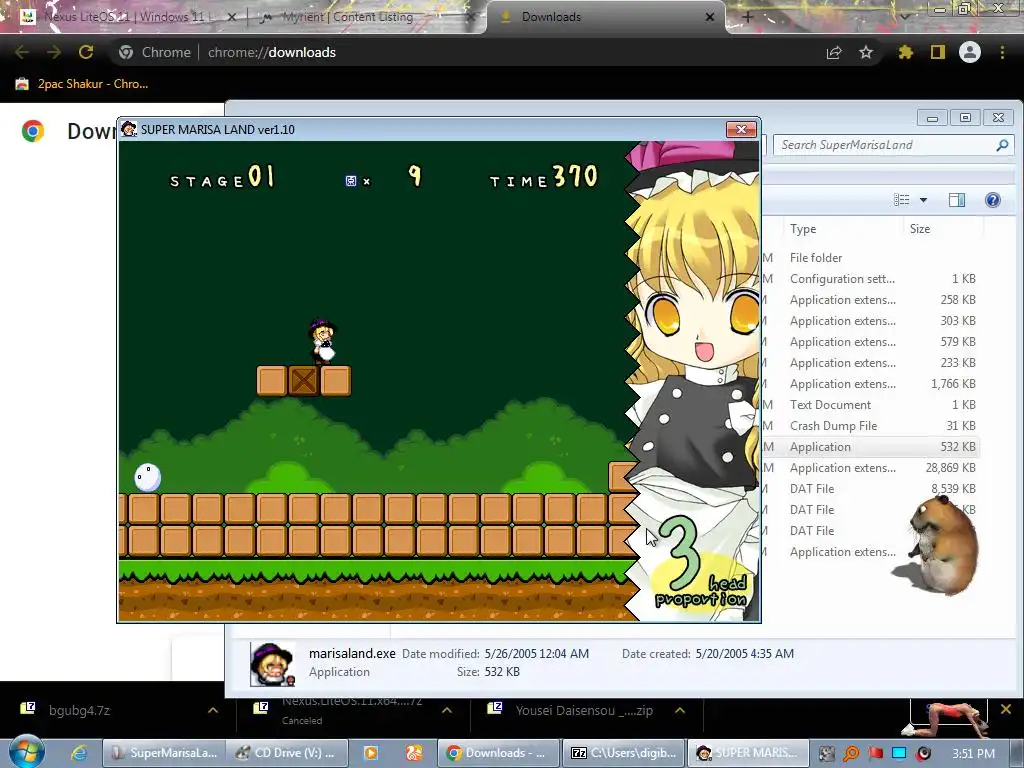Change view with Explorer's view icon
The width and height of the screenshot is (1024, 768).
[902, 200]
